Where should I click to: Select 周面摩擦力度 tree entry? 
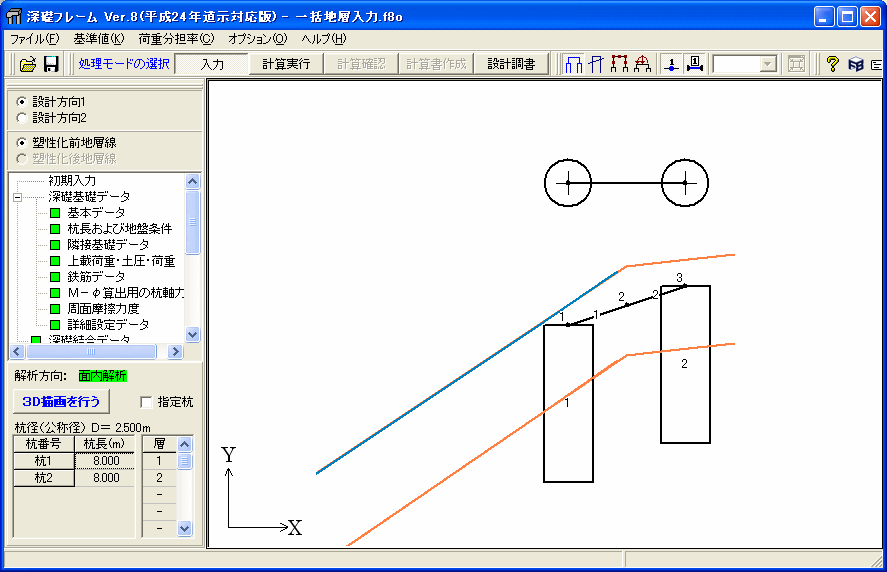click(x=103, y=308)
